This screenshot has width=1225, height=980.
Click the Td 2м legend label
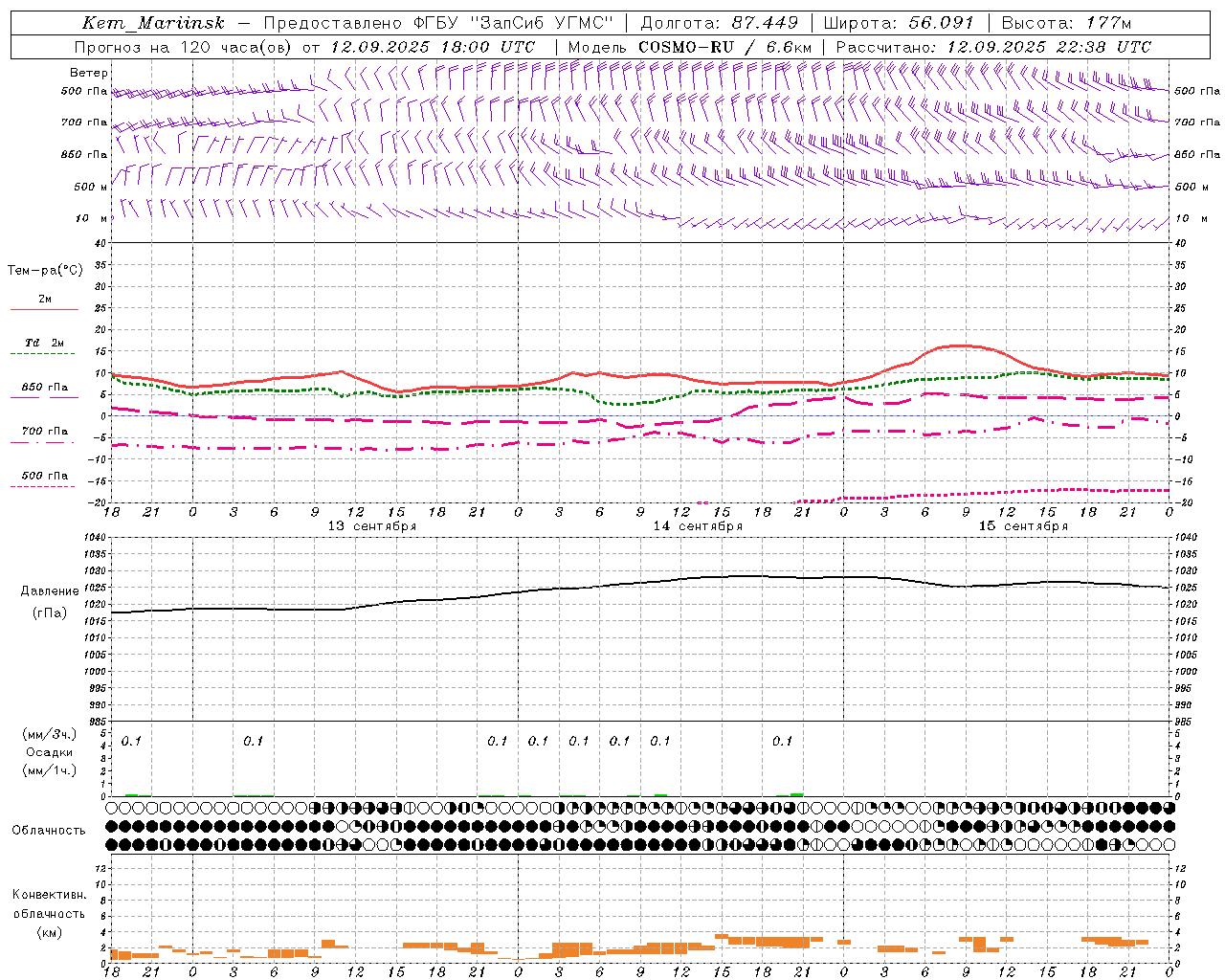(x=45, y=343)
